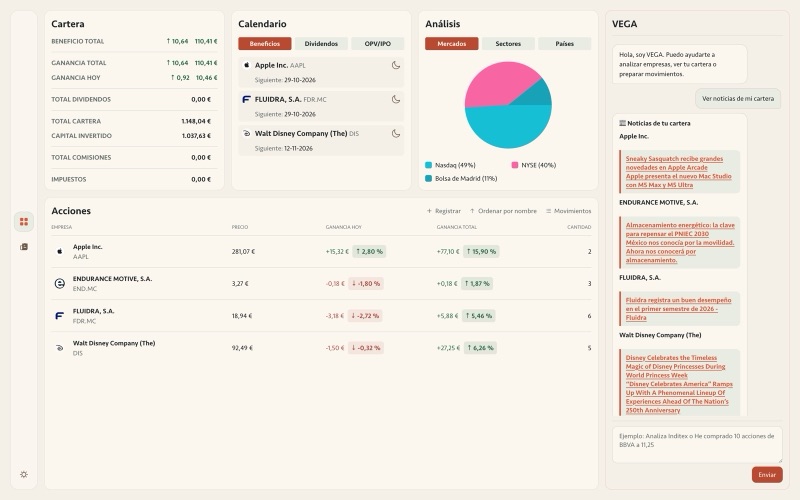Click Fluidra logo in Acciones table

click(60, 316)
